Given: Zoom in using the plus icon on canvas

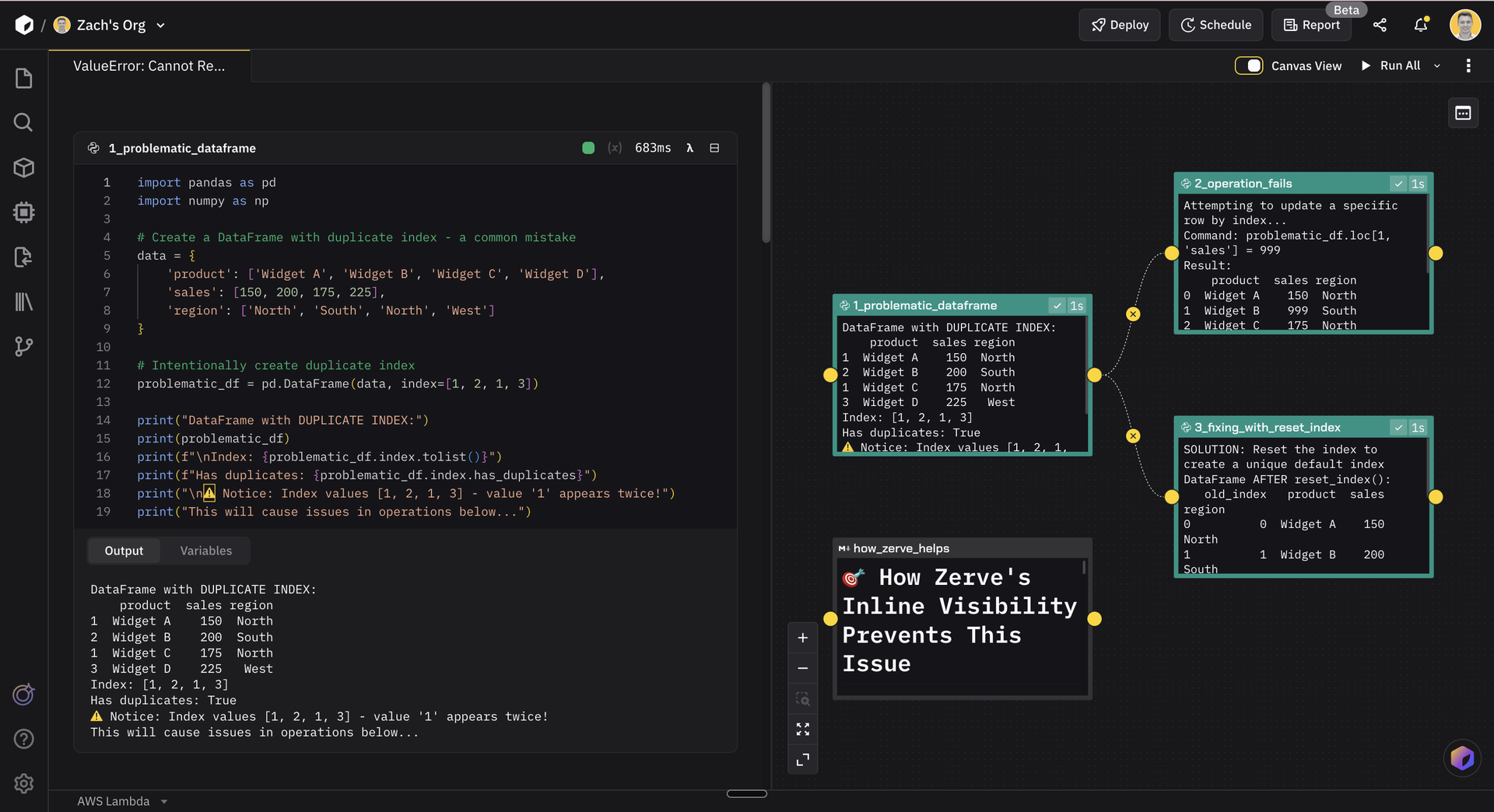Looking at the screenshot, I should tap(803, 637).
